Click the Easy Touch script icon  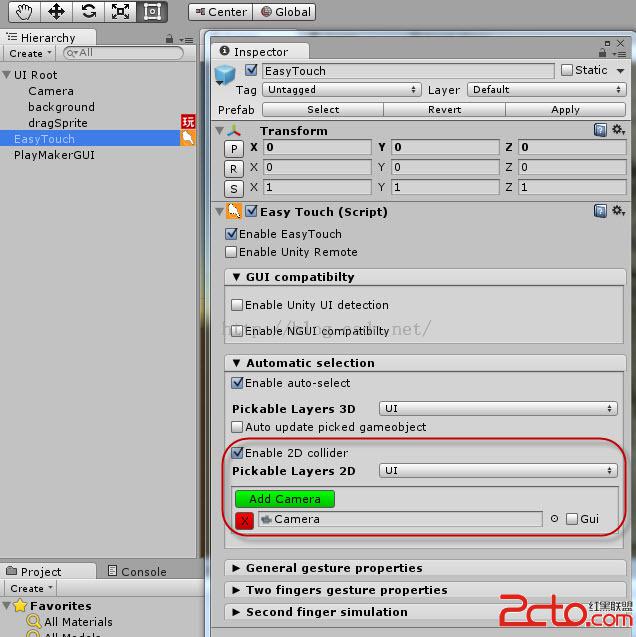point(234,211)
